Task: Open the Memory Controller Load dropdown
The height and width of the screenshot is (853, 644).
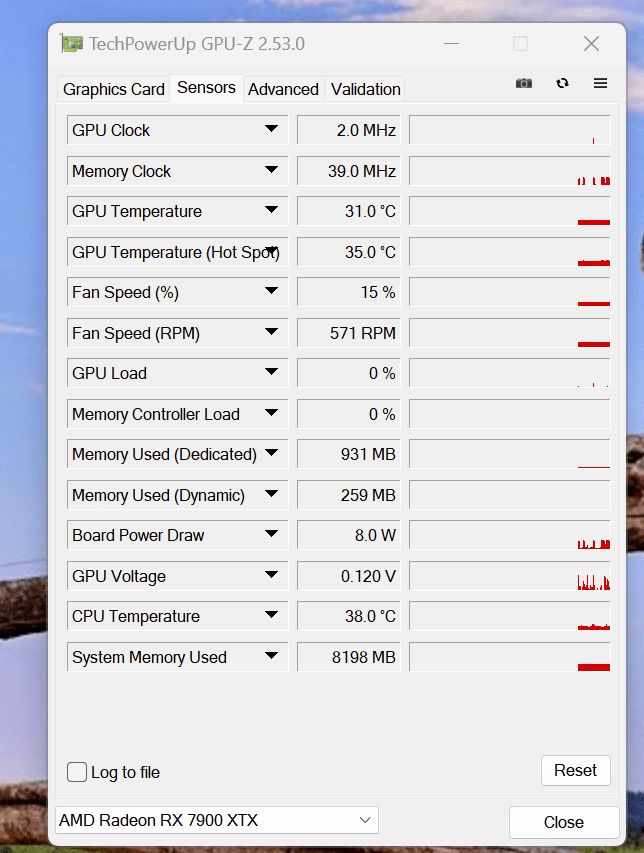Action: tap(271, 413)
